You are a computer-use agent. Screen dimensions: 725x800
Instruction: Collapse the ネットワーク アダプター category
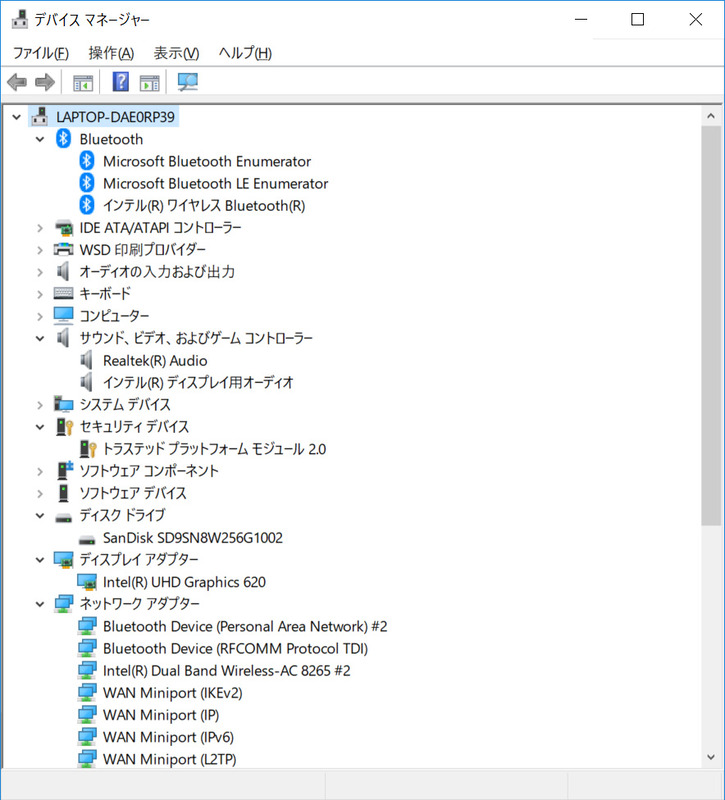(x=40, y=604)
